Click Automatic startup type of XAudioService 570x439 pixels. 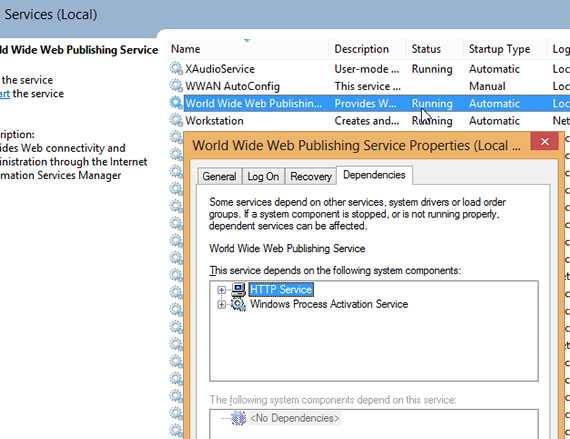[x=494, y=69]
